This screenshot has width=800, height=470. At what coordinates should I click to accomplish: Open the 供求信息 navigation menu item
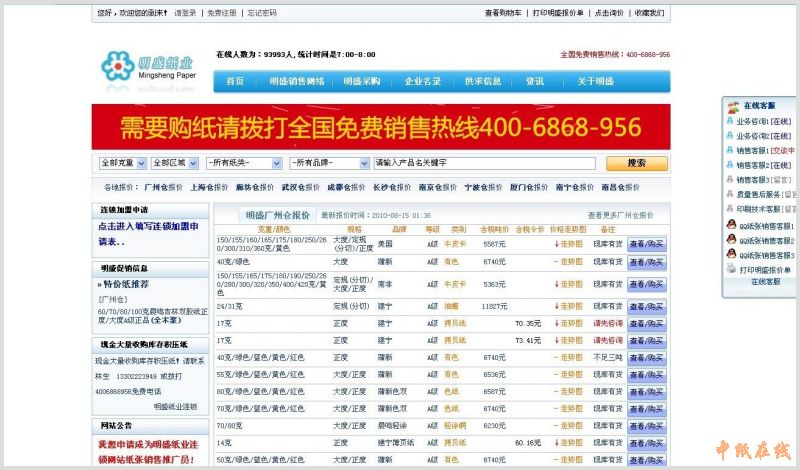[x=483, y=81]
